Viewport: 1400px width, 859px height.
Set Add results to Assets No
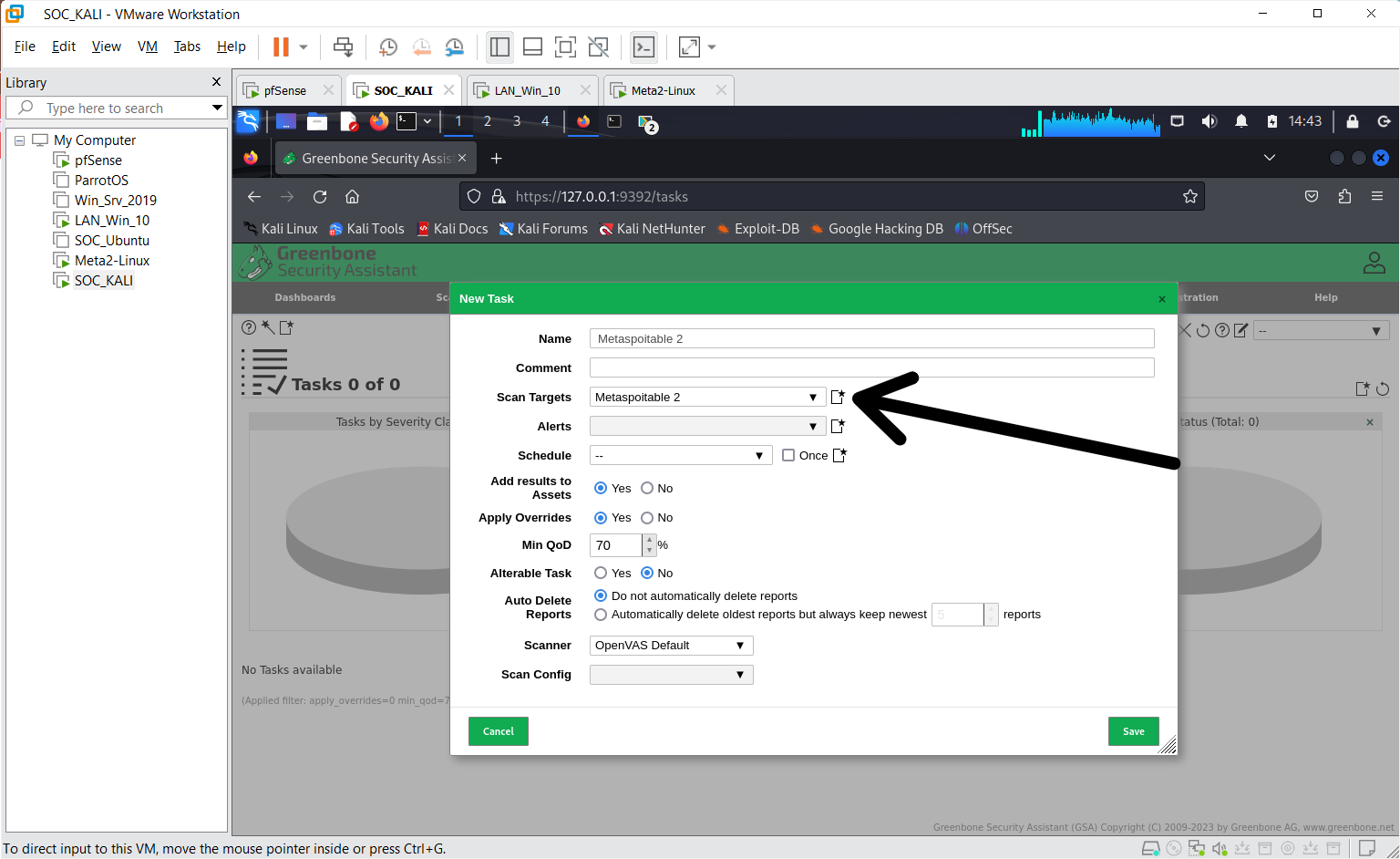(x=647, y=488)
